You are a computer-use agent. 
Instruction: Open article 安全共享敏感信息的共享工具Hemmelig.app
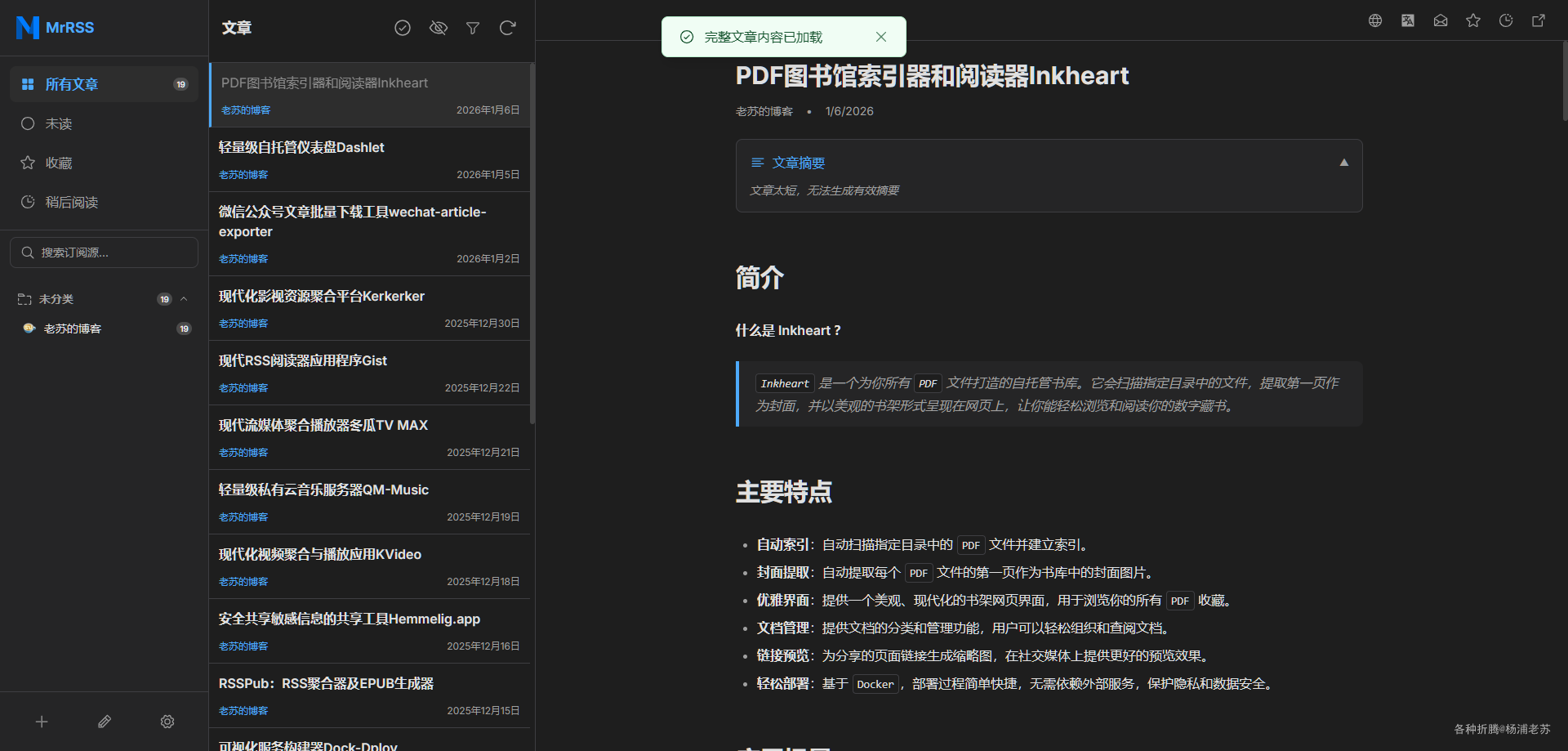tap(369, 631)
